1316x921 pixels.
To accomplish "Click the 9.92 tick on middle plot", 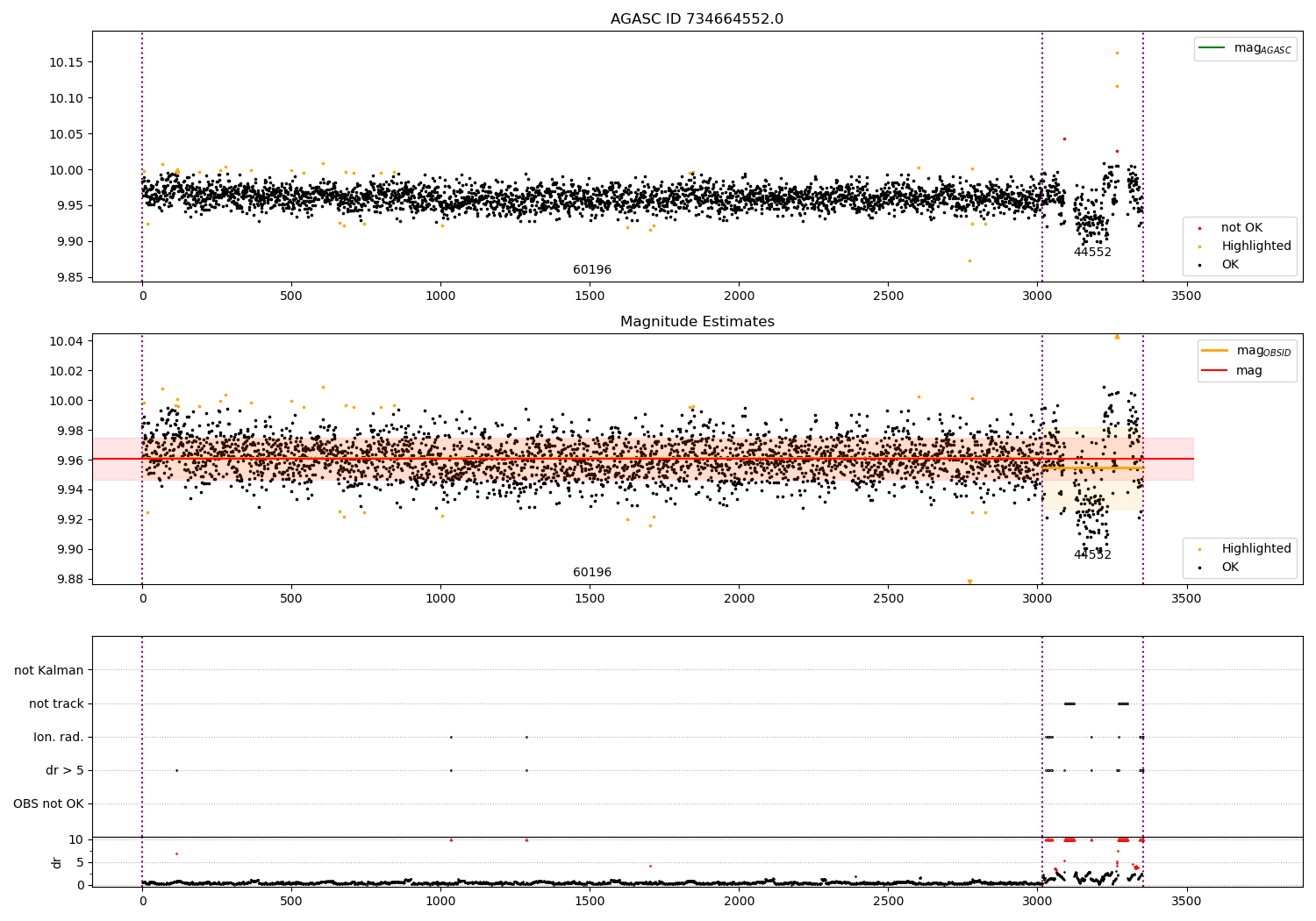I will 70,519.
